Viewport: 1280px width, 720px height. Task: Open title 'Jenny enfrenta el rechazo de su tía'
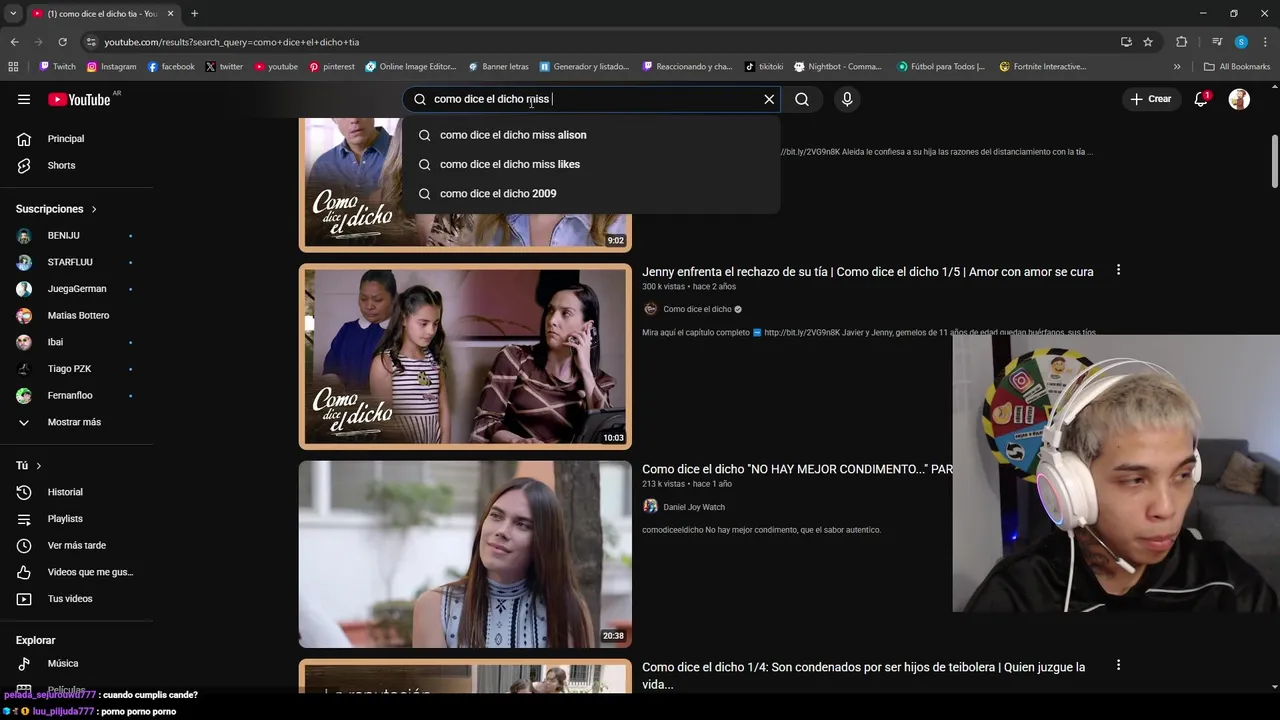867,272
